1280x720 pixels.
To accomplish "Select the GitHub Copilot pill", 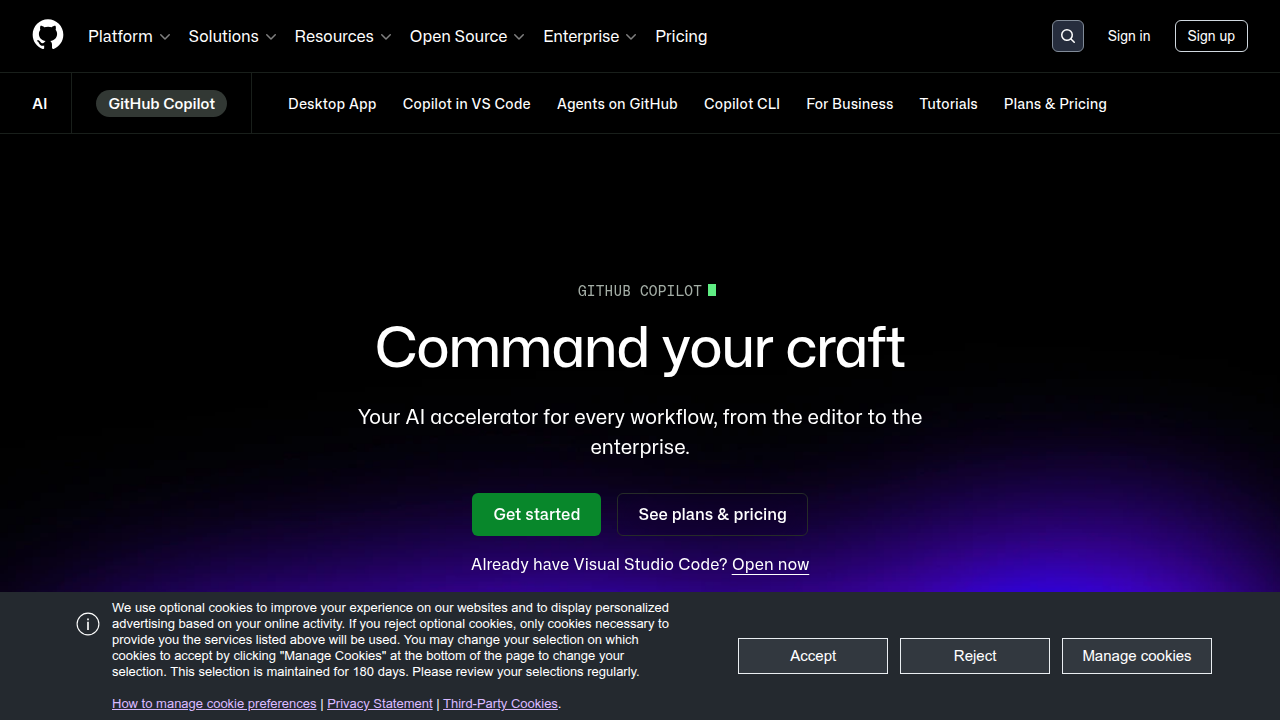I will (161, 104).
